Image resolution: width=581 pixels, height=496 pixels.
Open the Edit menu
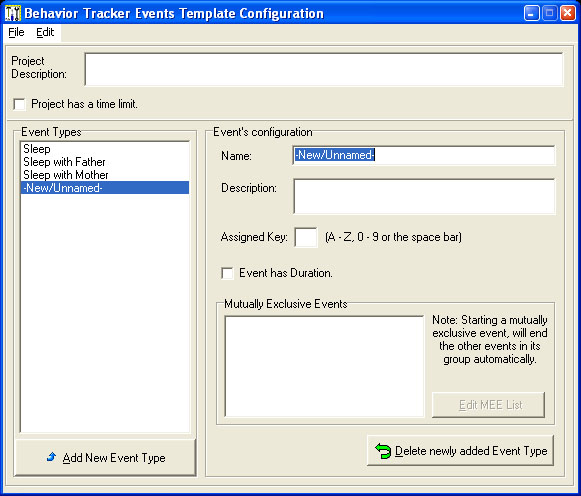point(45,33)
